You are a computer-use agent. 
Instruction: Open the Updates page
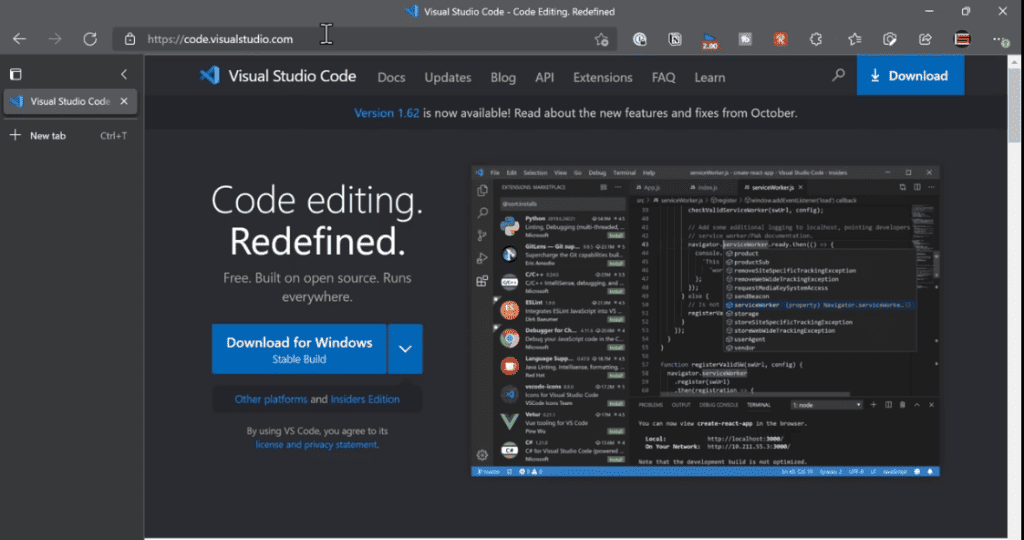(447, 77)
